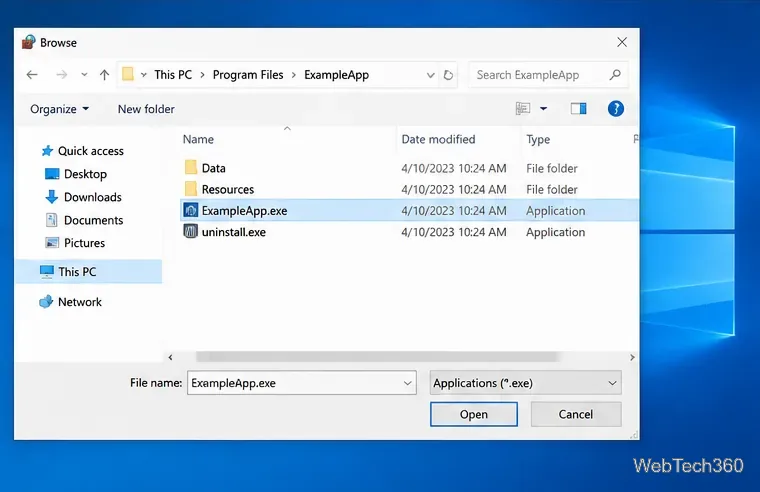This screenshot has width=760, height=492.
Task: Open Quick access in sidebar
Action: click(82, 151)
